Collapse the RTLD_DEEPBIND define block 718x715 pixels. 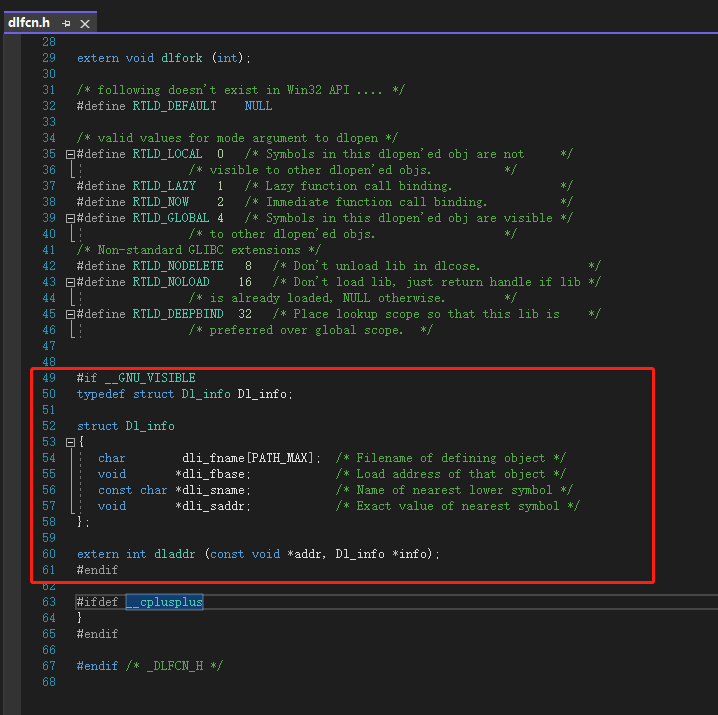[70, 315]
